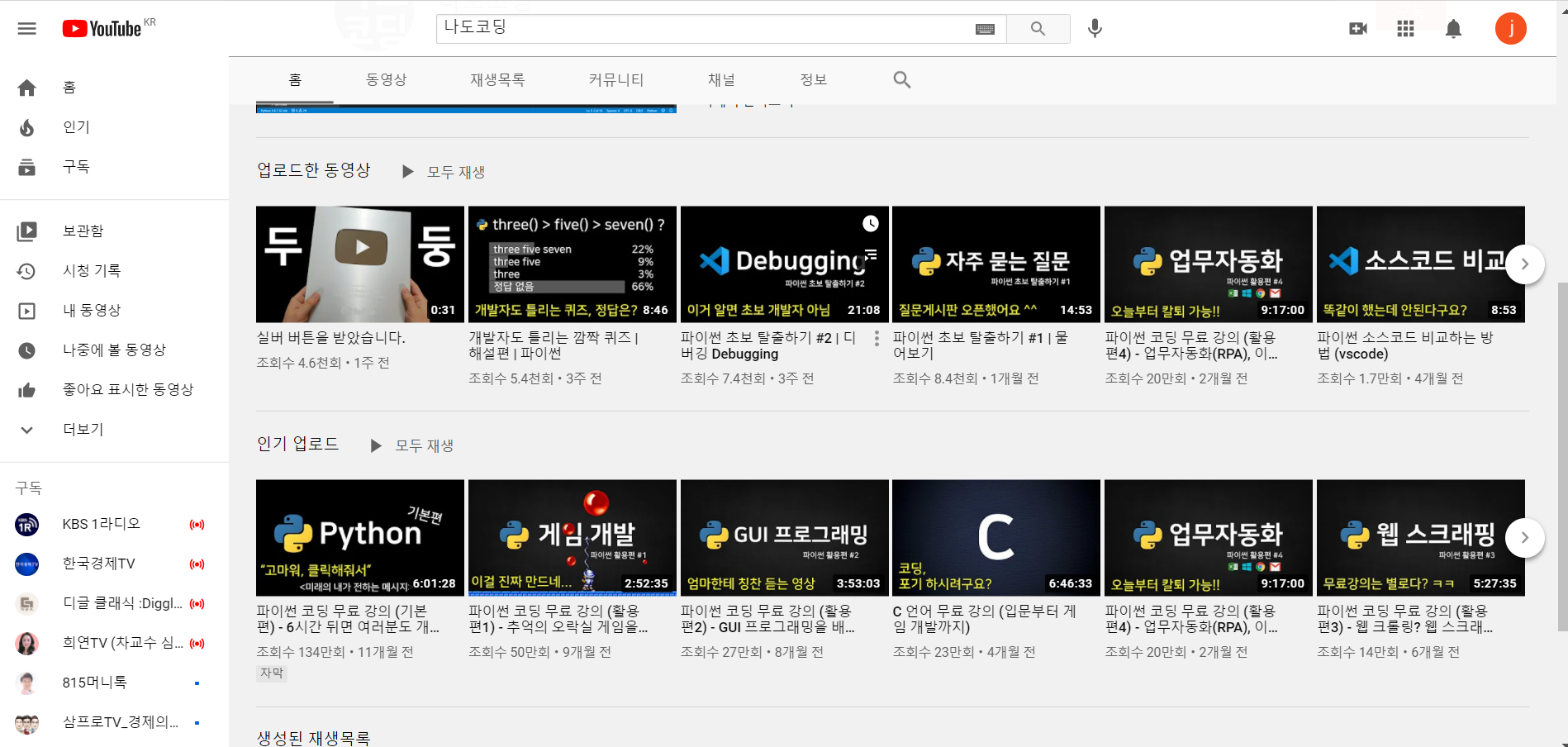Open the 자주 묻는 질문 thumbnail
This screenshot has height=747, width=1568.
[x=996, y=264]
